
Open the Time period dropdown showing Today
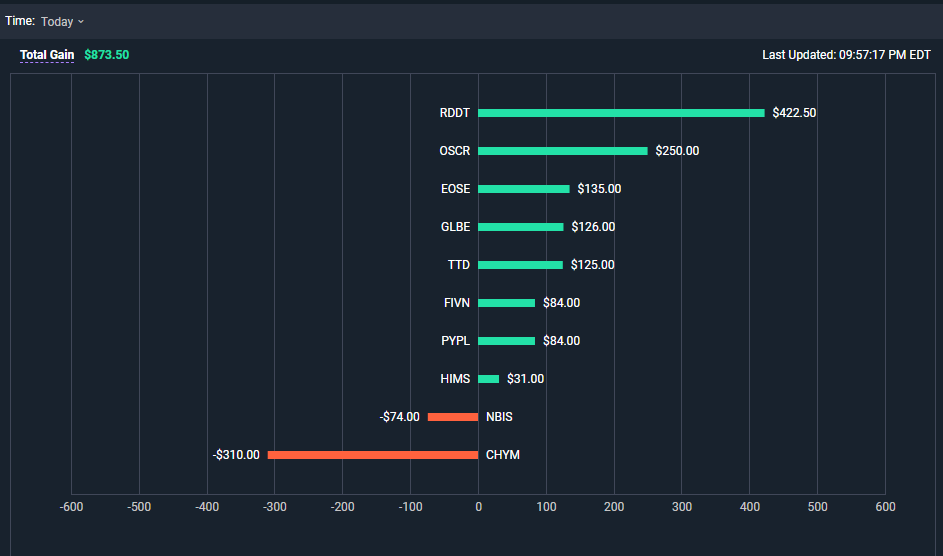click(63, 22)
